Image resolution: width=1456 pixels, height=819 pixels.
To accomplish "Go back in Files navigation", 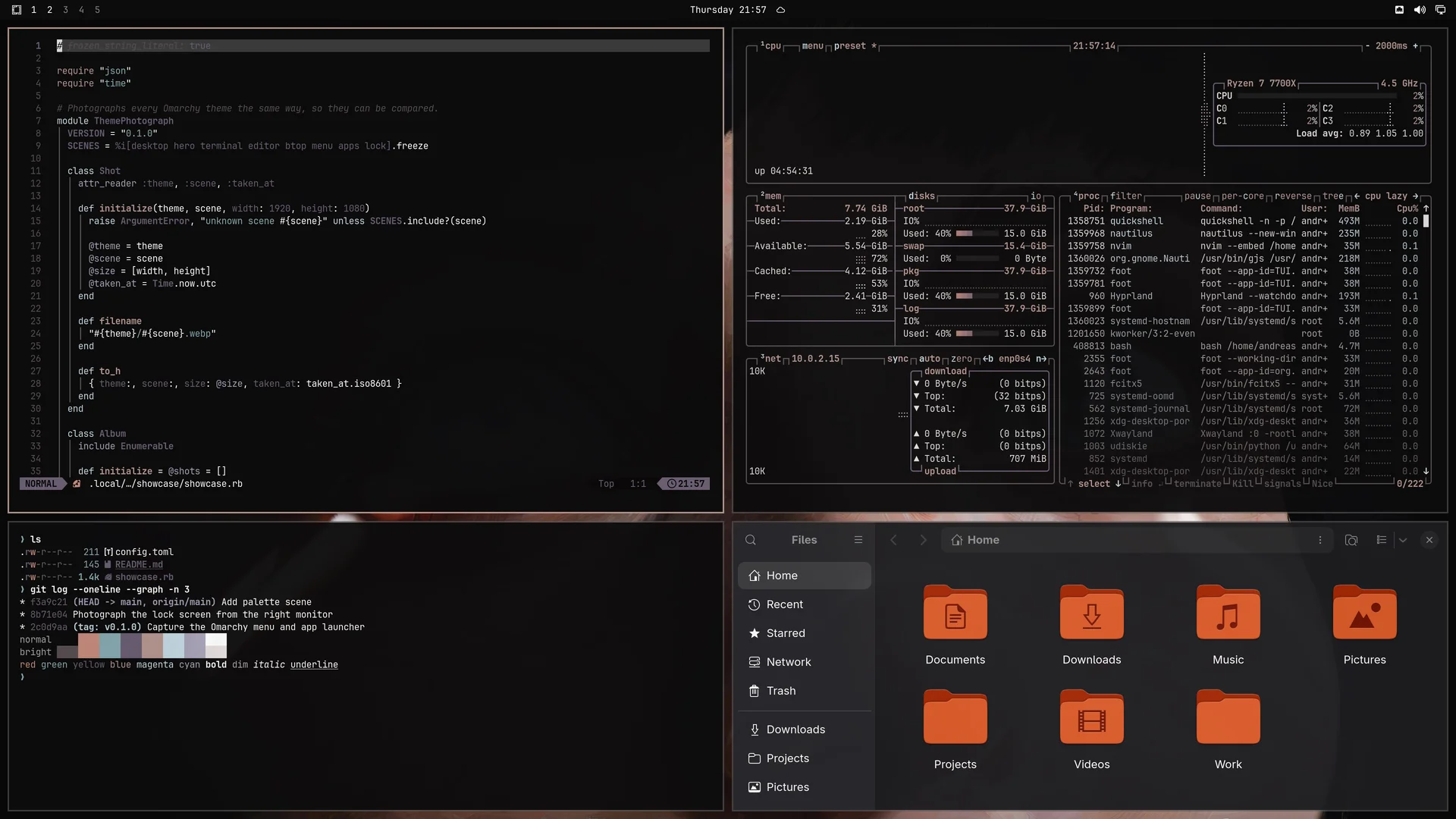I will (894, 540).
